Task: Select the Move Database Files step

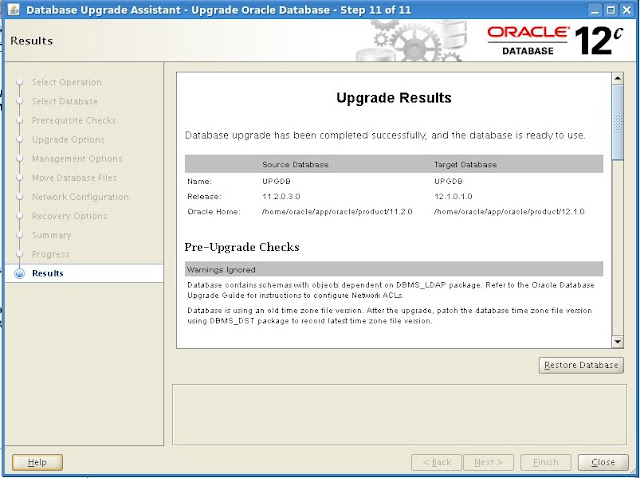Action: pos(74,178)
